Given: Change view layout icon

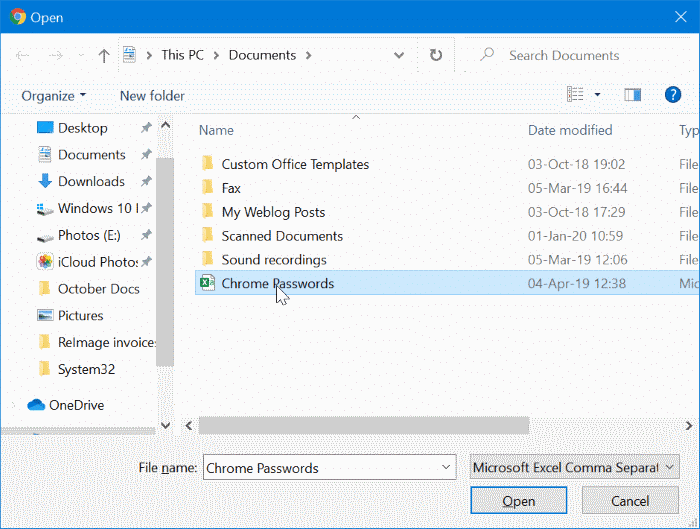Looking at the screenshot, I should pos(575,94).
